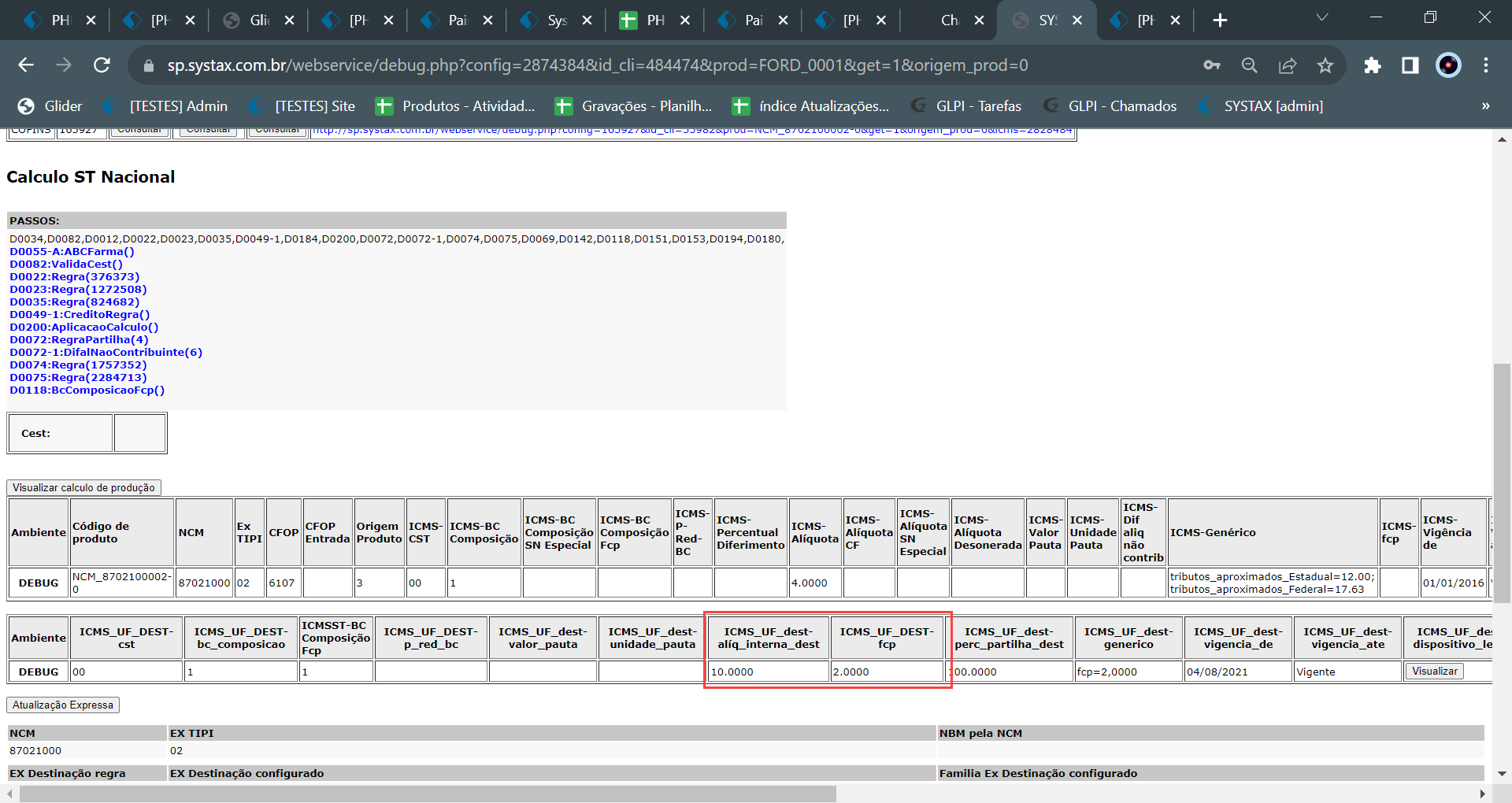The image size is (1512, 803).
Task: Select D0118:BcComposicaoFcp() step text
Action: pyautogui.click(x=87, y=390)
